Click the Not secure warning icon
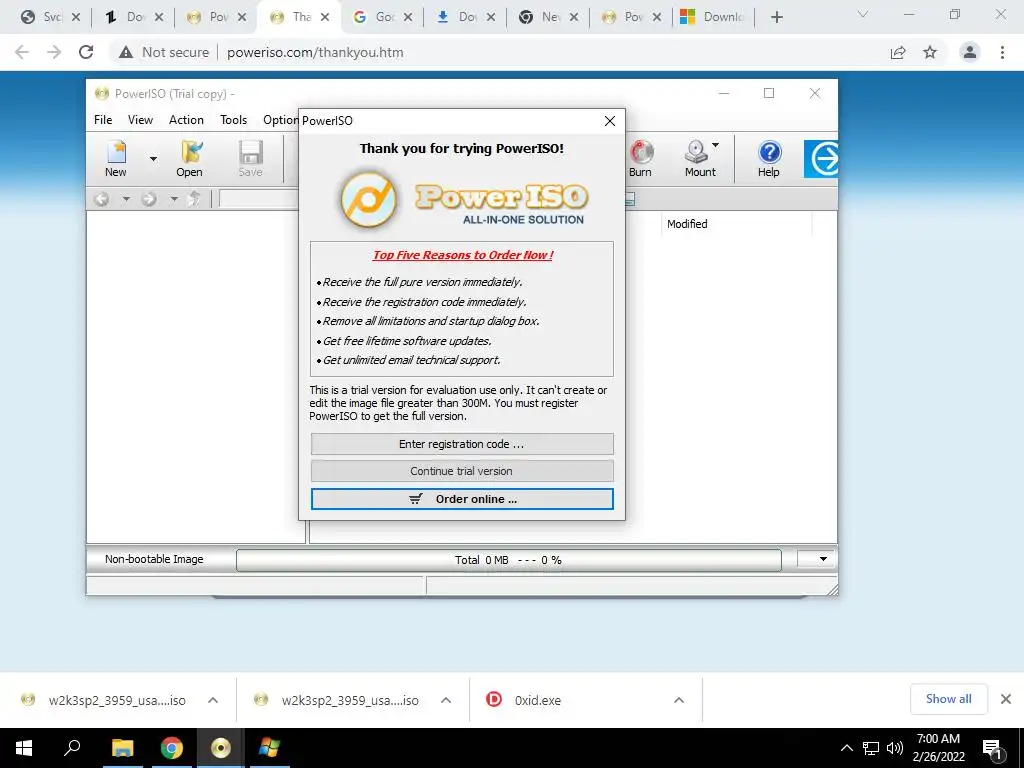This screenshot has width=1024, height=768. coord(126,52)
